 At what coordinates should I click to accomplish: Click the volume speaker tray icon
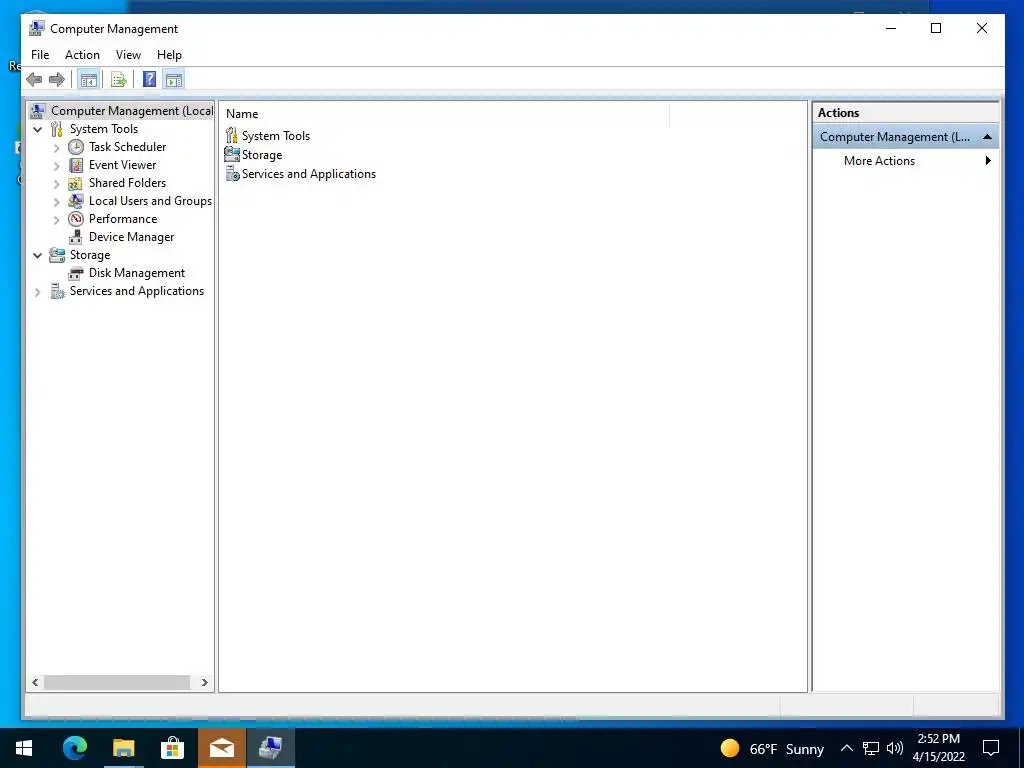(895, 748)
